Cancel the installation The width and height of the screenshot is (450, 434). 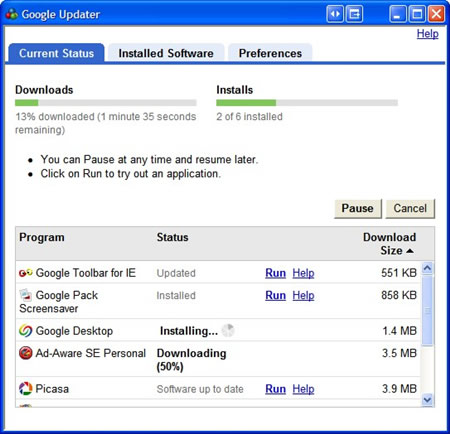click(410, 209)
